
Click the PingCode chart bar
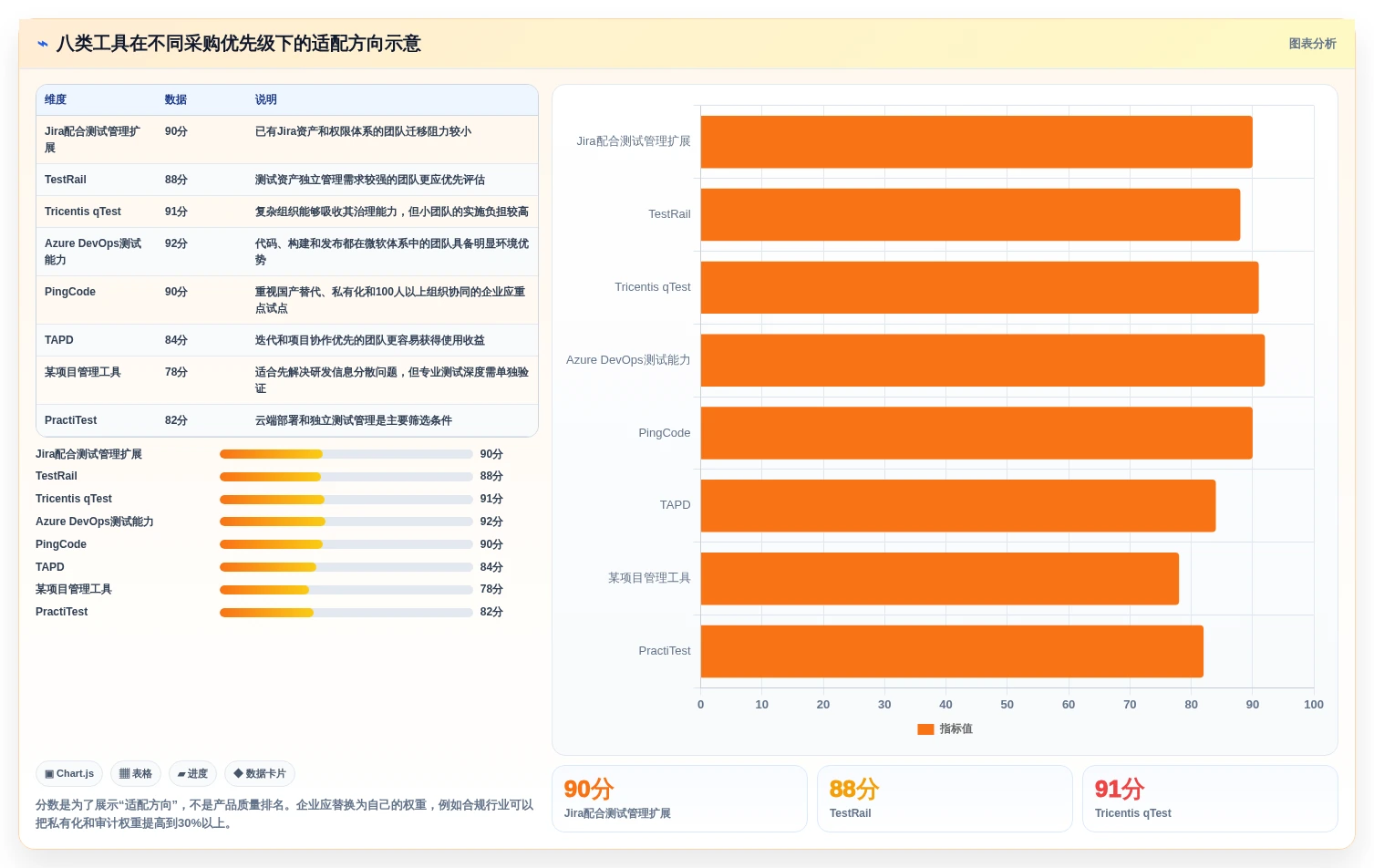pos(976,433)
